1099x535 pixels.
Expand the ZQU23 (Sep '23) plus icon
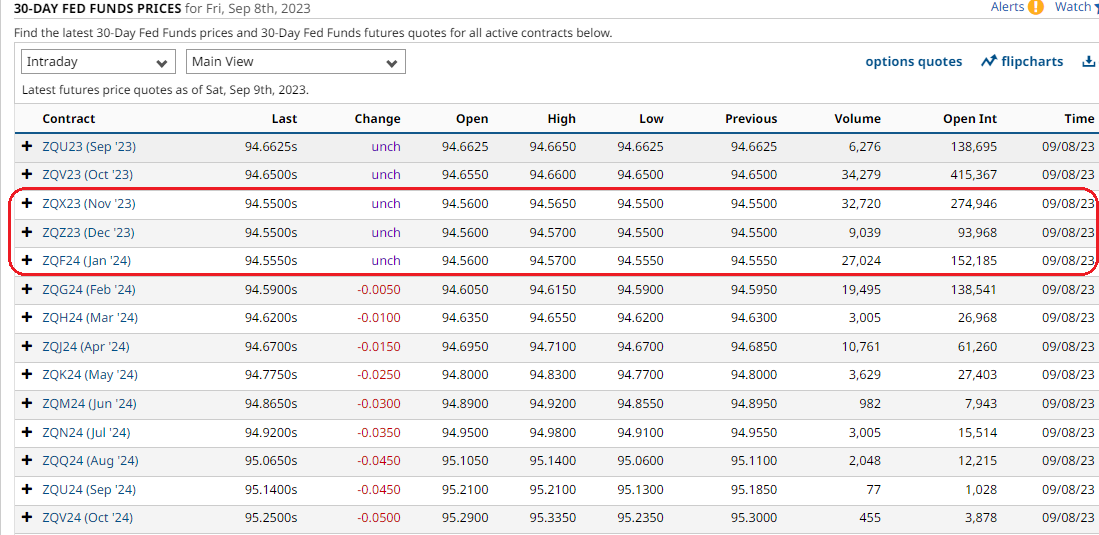(27, 147)
